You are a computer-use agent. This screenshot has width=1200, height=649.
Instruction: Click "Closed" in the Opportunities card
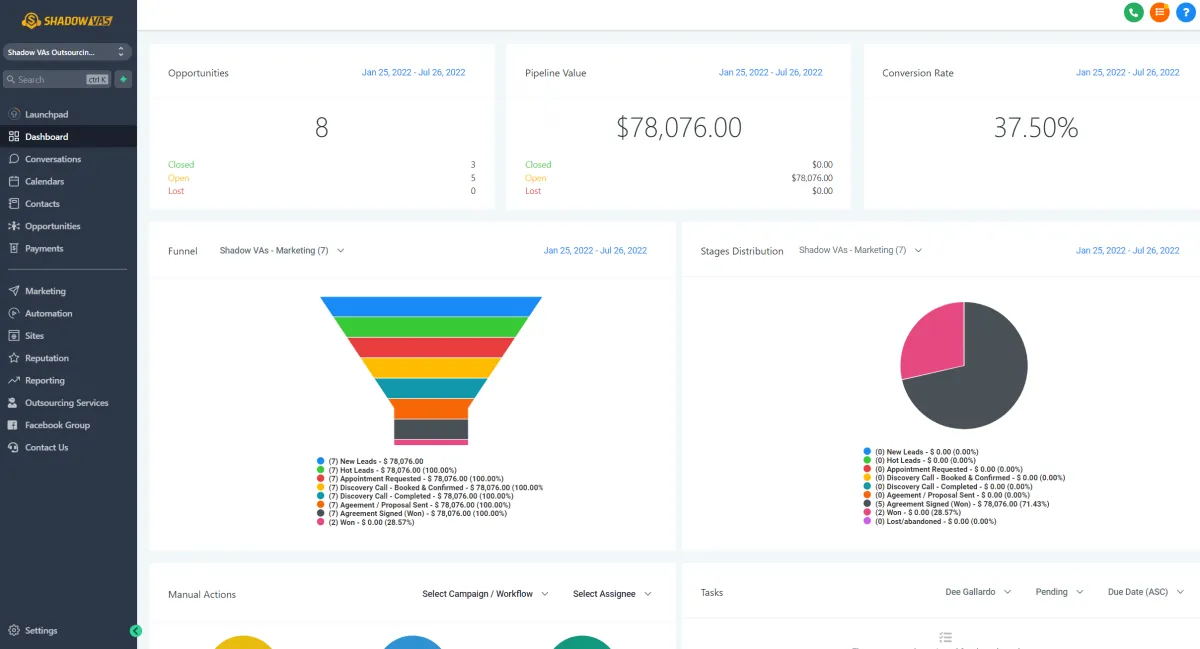pyautogui.click(x=181, y=165)
